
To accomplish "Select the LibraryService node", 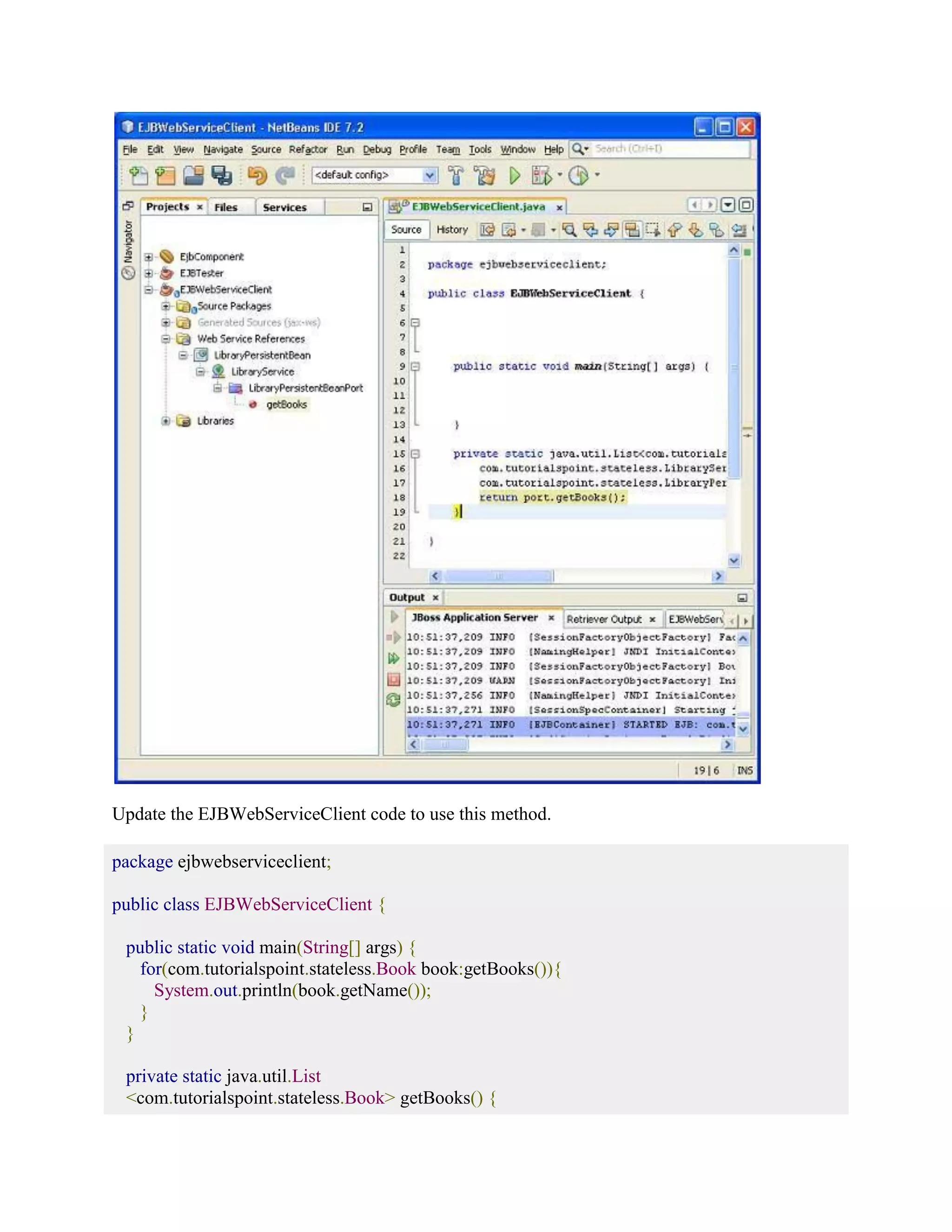I will point(262,372).
